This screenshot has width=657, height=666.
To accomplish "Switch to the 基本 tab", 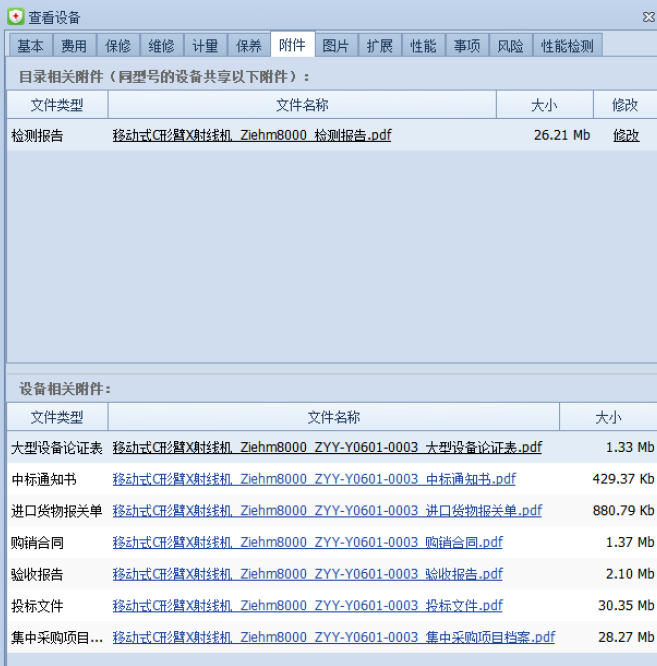I will tap(31, 45).
